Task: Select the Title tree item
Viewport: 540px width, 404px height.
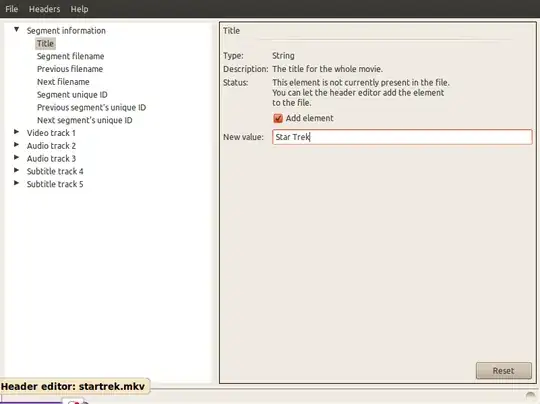Action: pyautogui.click(x=45, y=43)
